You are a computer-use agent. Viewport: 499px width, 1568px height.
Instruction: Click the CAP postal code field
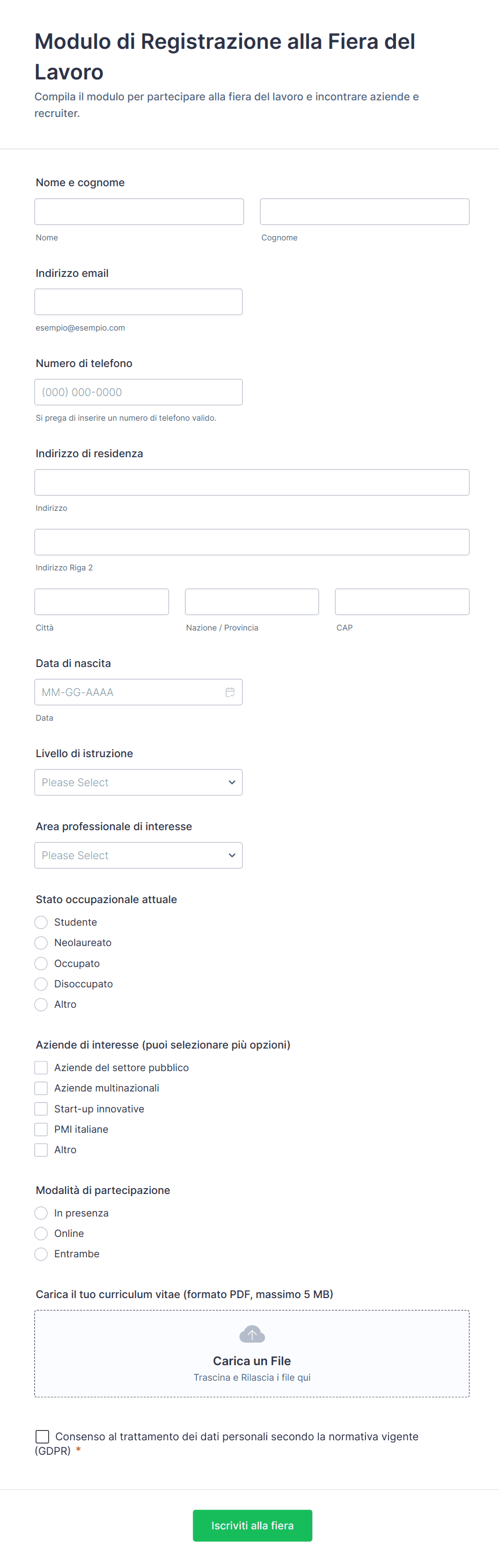click(402, 602)
